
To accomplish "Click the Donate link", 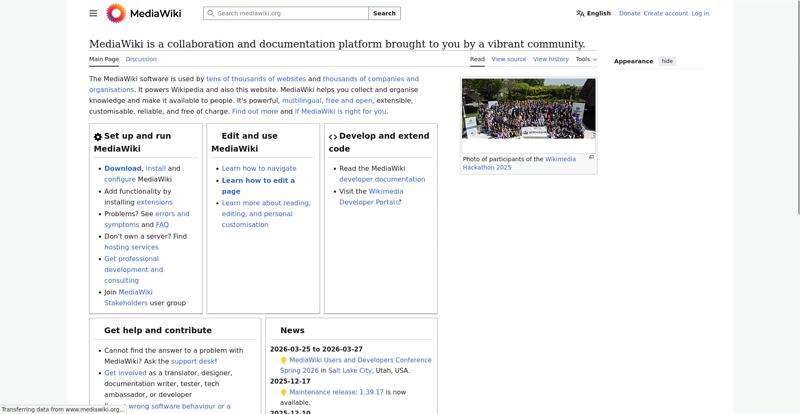I will coord(629,13).
